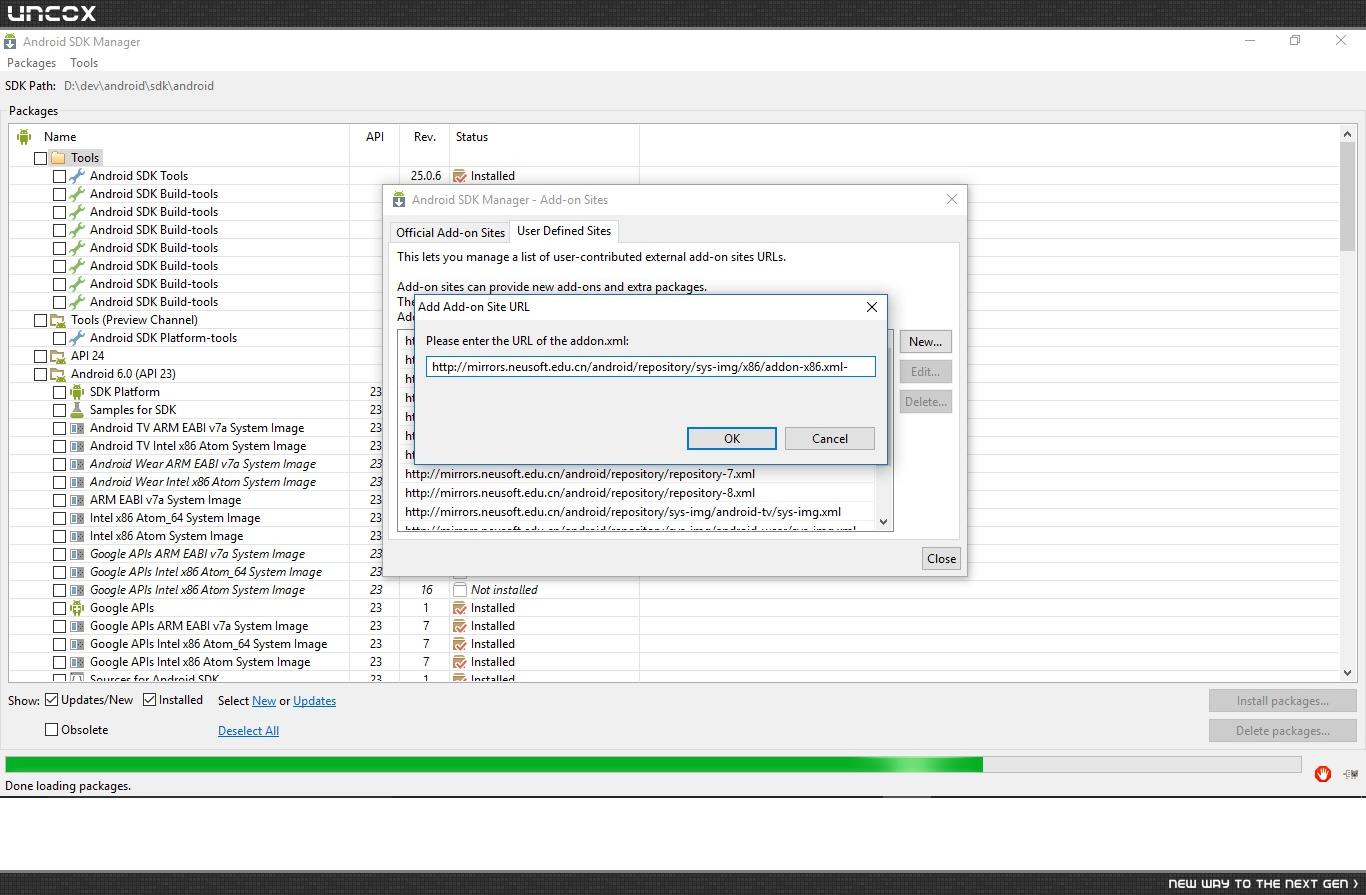Click the New... button in Add-on Sites

[x=925, y=342]
